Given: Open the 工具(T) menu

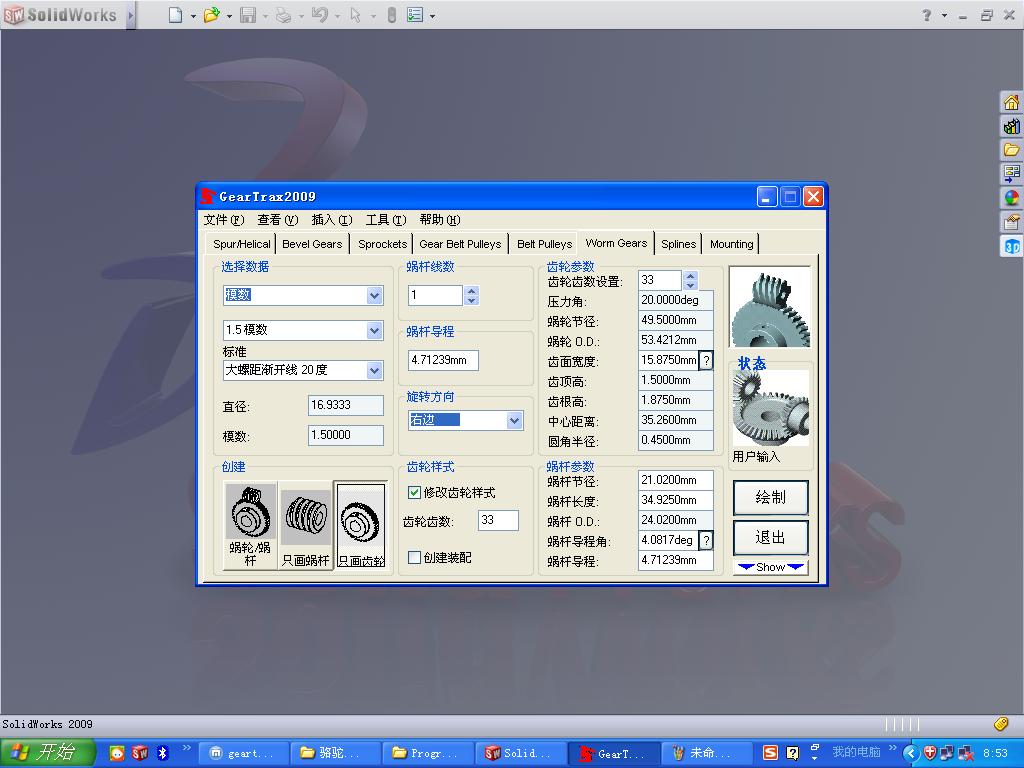Looking at the screenshot, I should (385, 220).
